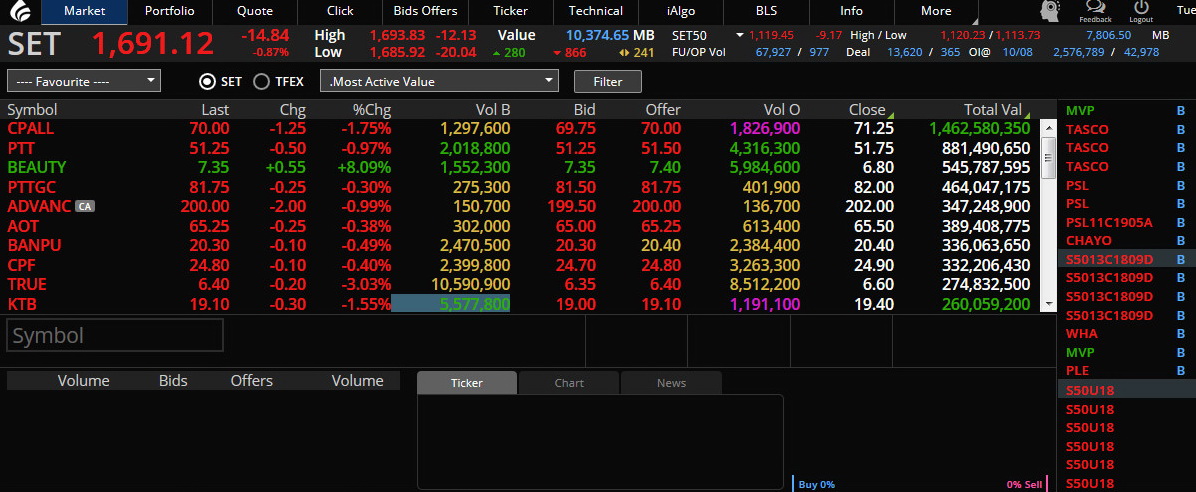Screen dimensions: 1196x492
Task: Open the Technical menu tab
Action: tap(596, 11)
